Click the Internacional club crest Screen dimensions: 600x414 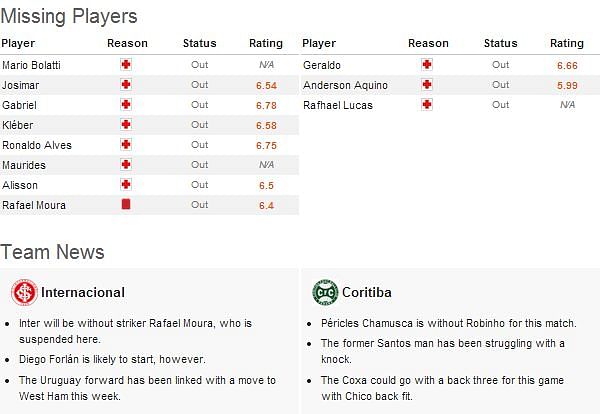(x=24, y=292)
